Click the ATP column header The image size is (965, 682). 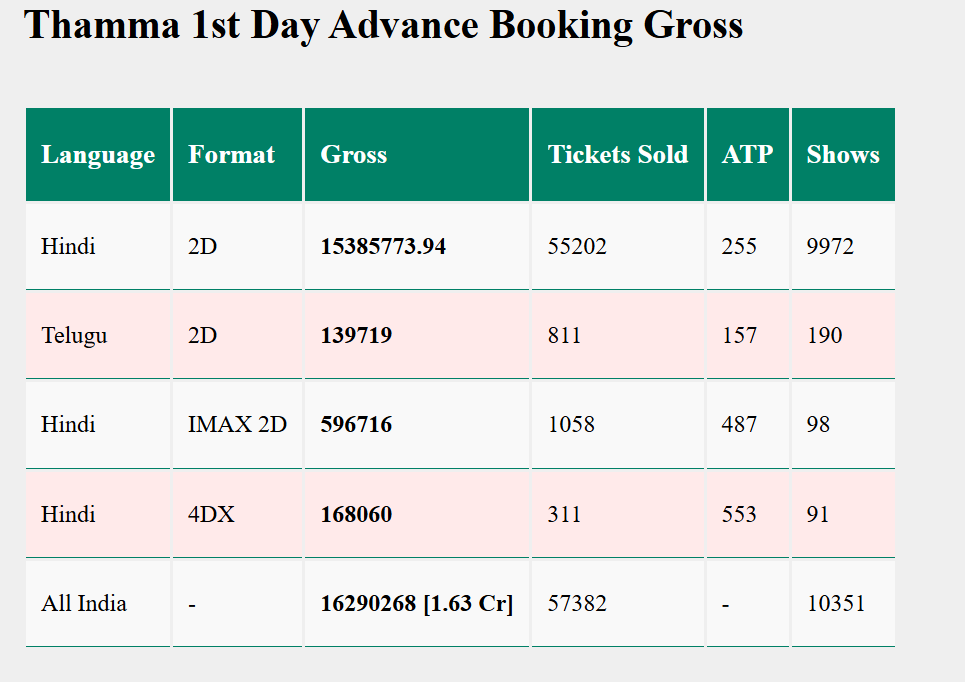747,155
